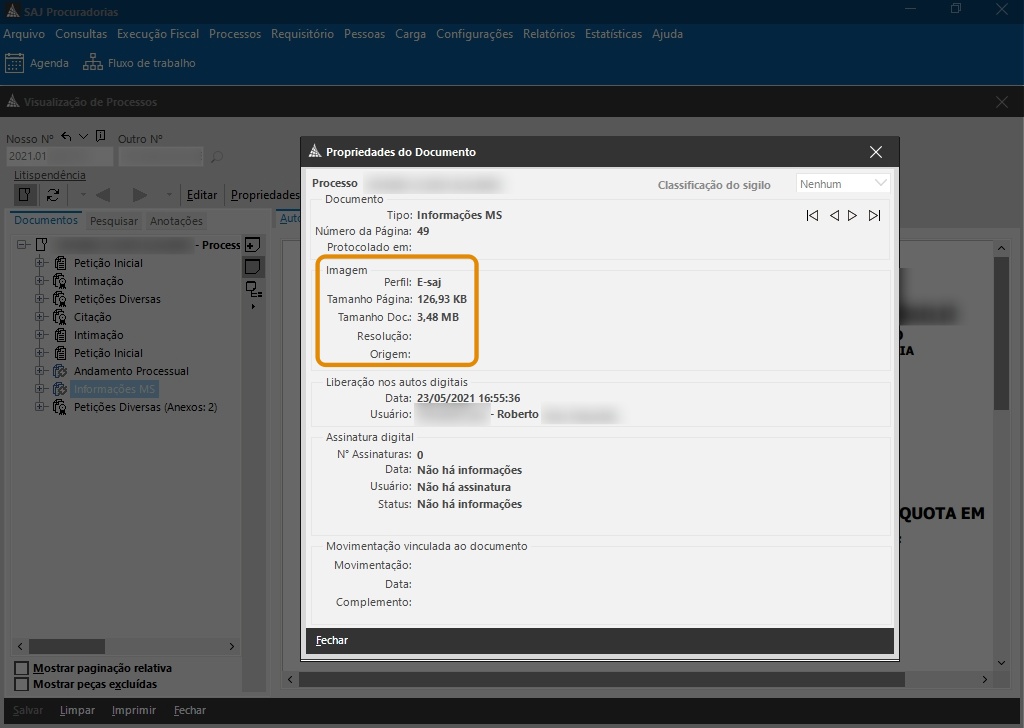Click the refresh icon in process toolbar
The width and height of the screenshot is (1024, 728).
coord(53,195)
